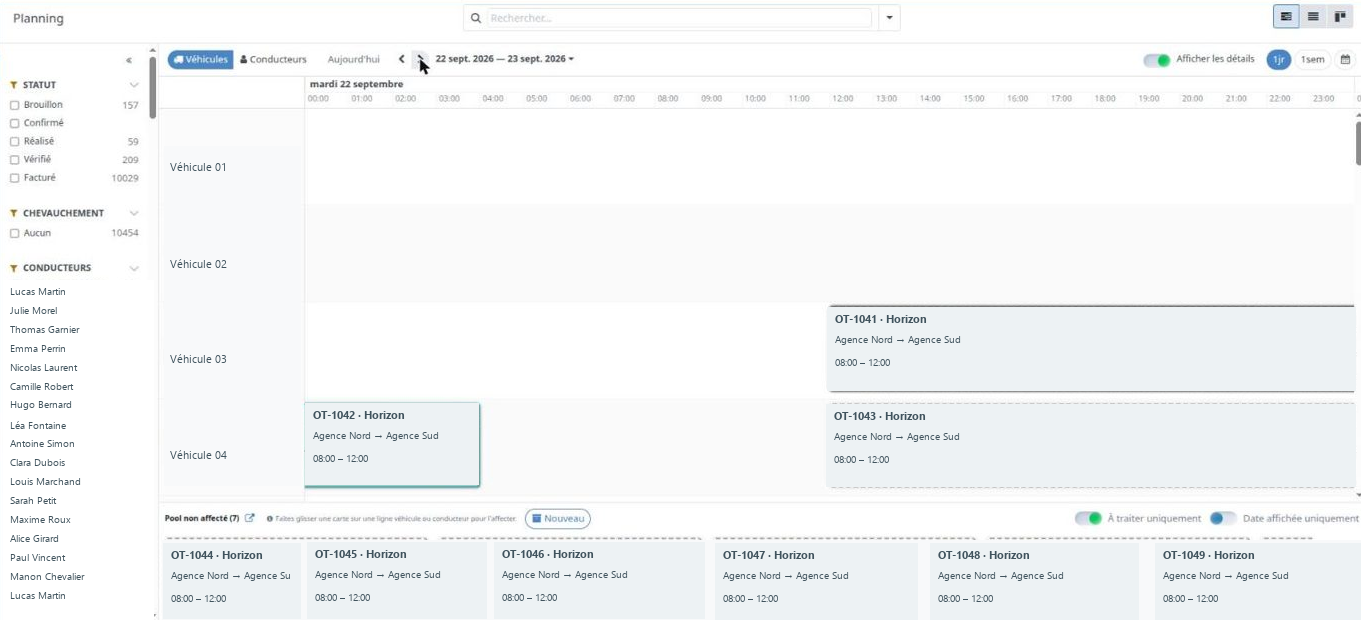Go to the next date period

point(421,60)
